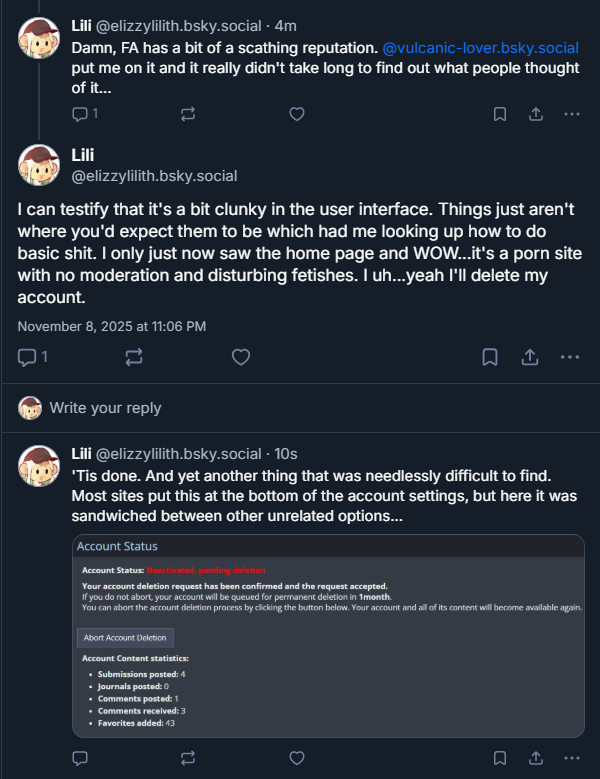Bookmark the first post in thread
The image size is (600, 779).
500,114
